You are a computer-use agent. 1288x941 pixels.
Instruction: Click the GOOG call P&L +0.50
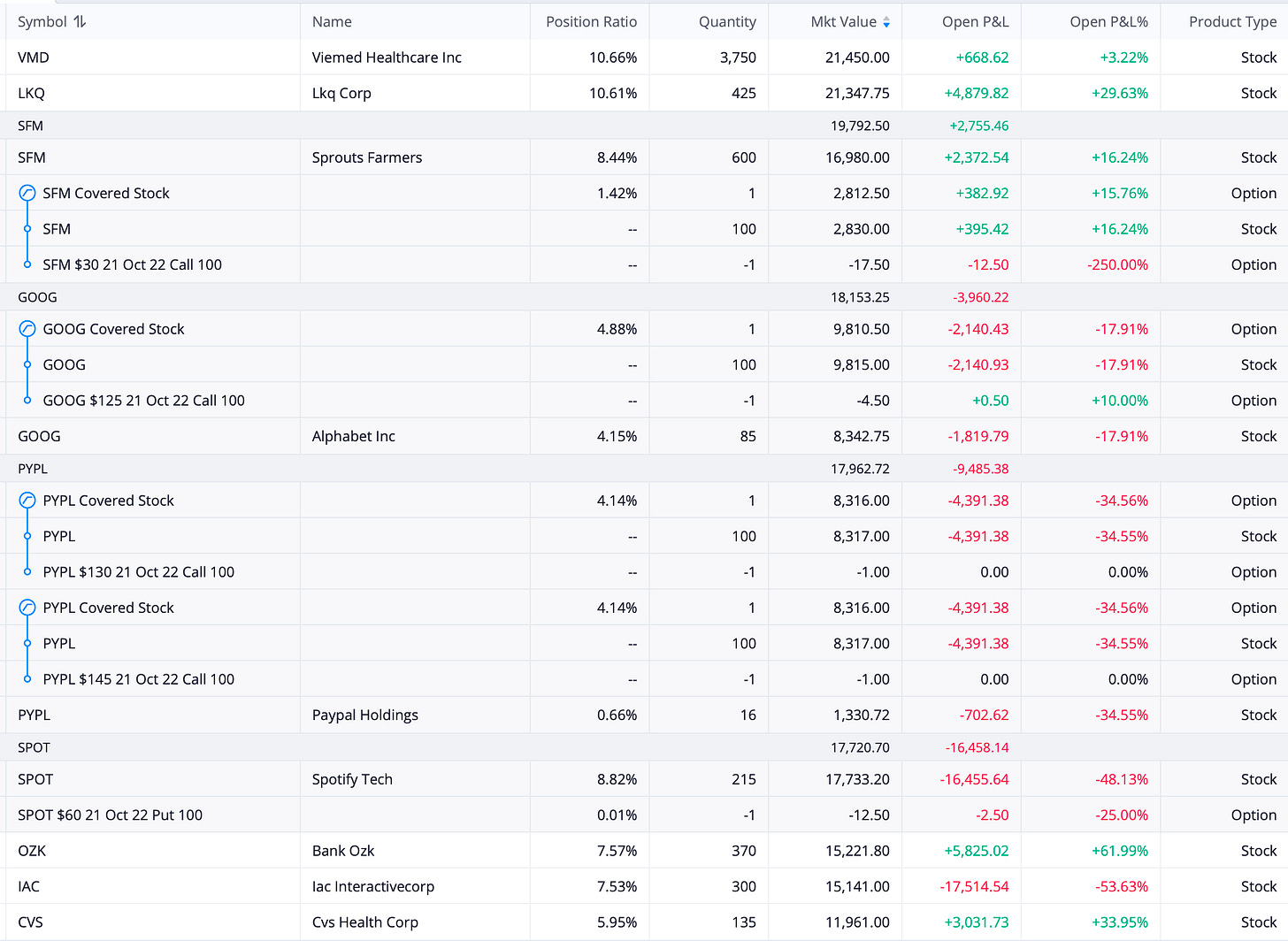[x=991, y=401]
